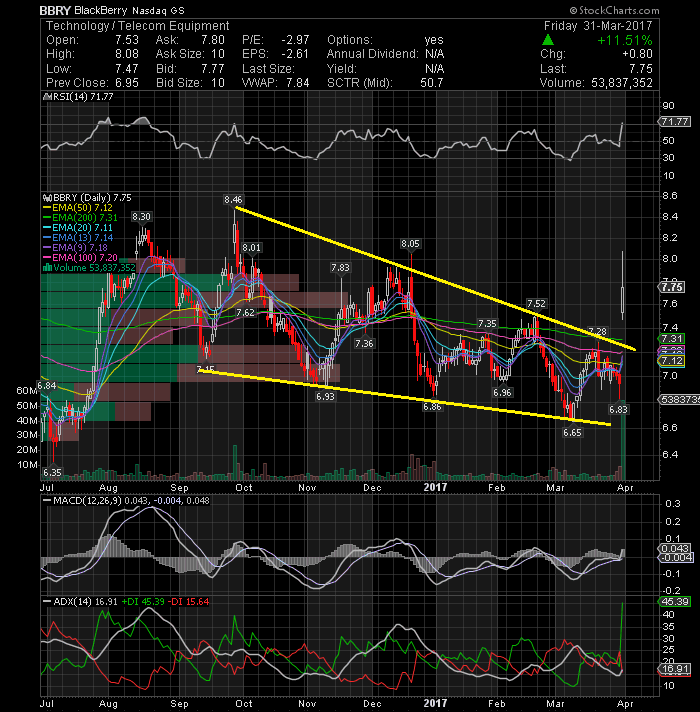Click the EMA(13) 7.14 legend entry
The image size is (700, 712).
click(78, 237)
